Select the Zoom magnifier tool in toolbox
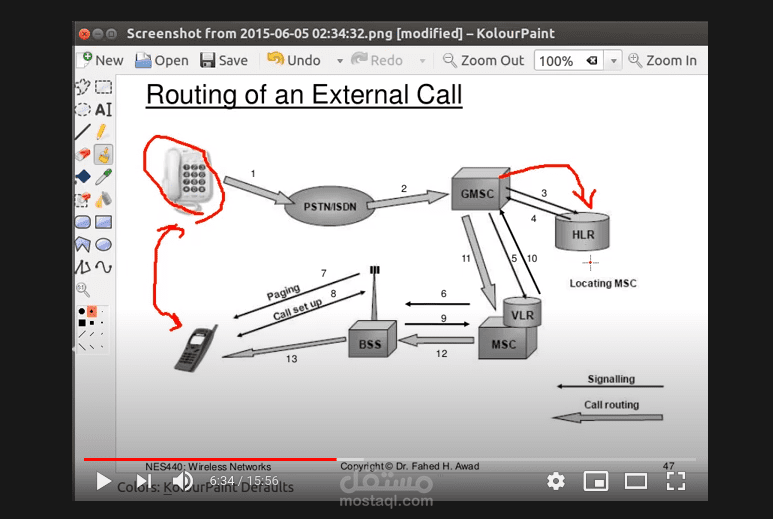Image resolution: width=773 pixels, height=519 pixels. [x=83, y=289]
